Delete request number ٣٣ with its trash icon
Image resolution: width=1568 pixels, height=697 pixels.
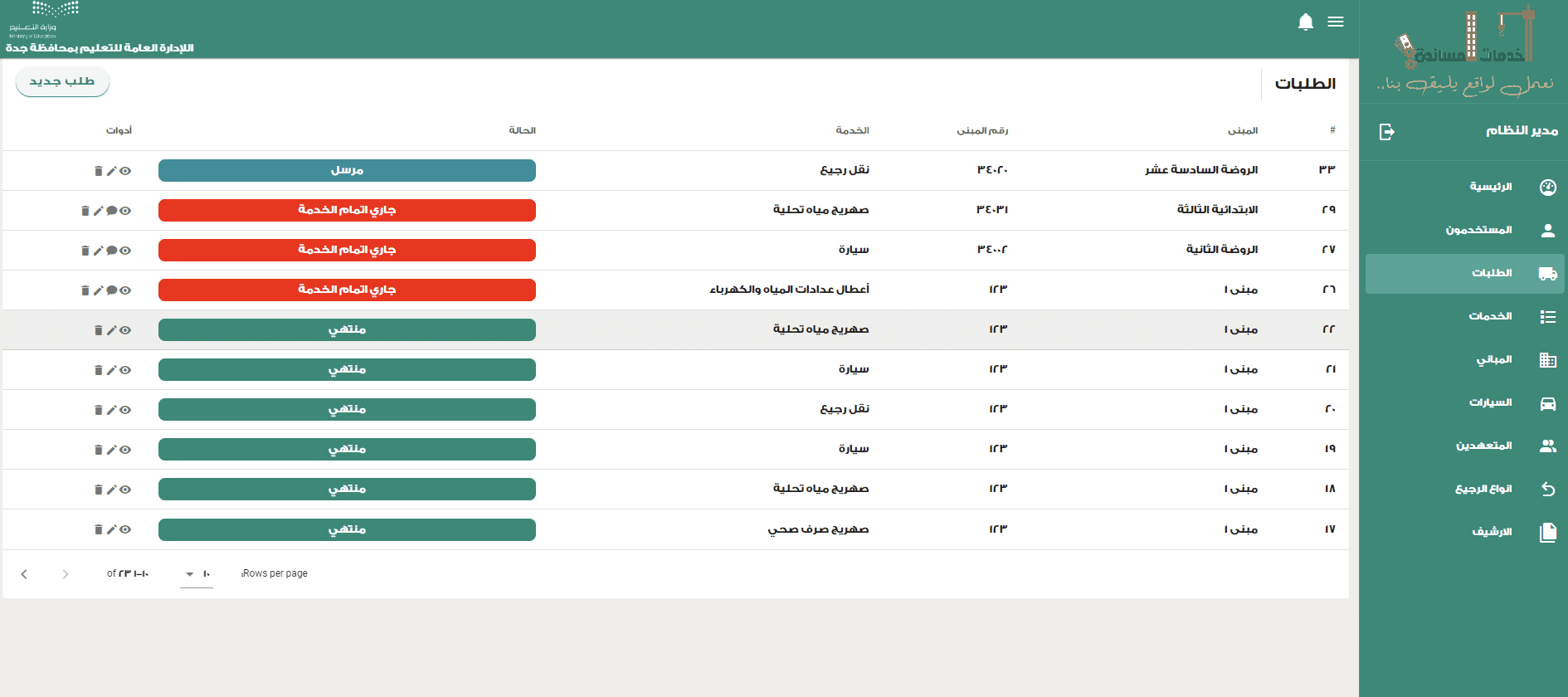point(98,171)
